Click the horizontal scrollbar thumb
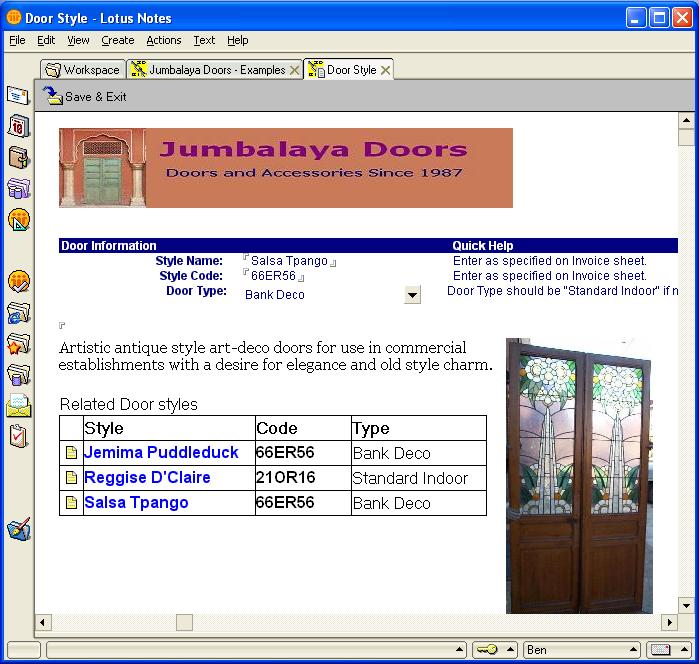 [184, 622]
